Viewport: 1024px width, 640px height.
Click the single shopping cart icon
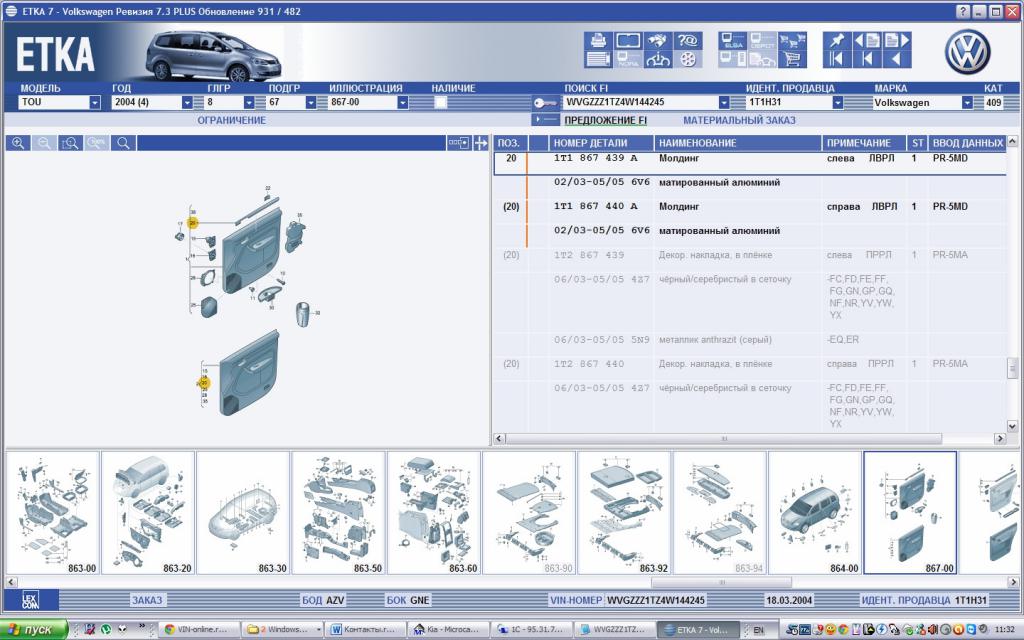point(792,59)
